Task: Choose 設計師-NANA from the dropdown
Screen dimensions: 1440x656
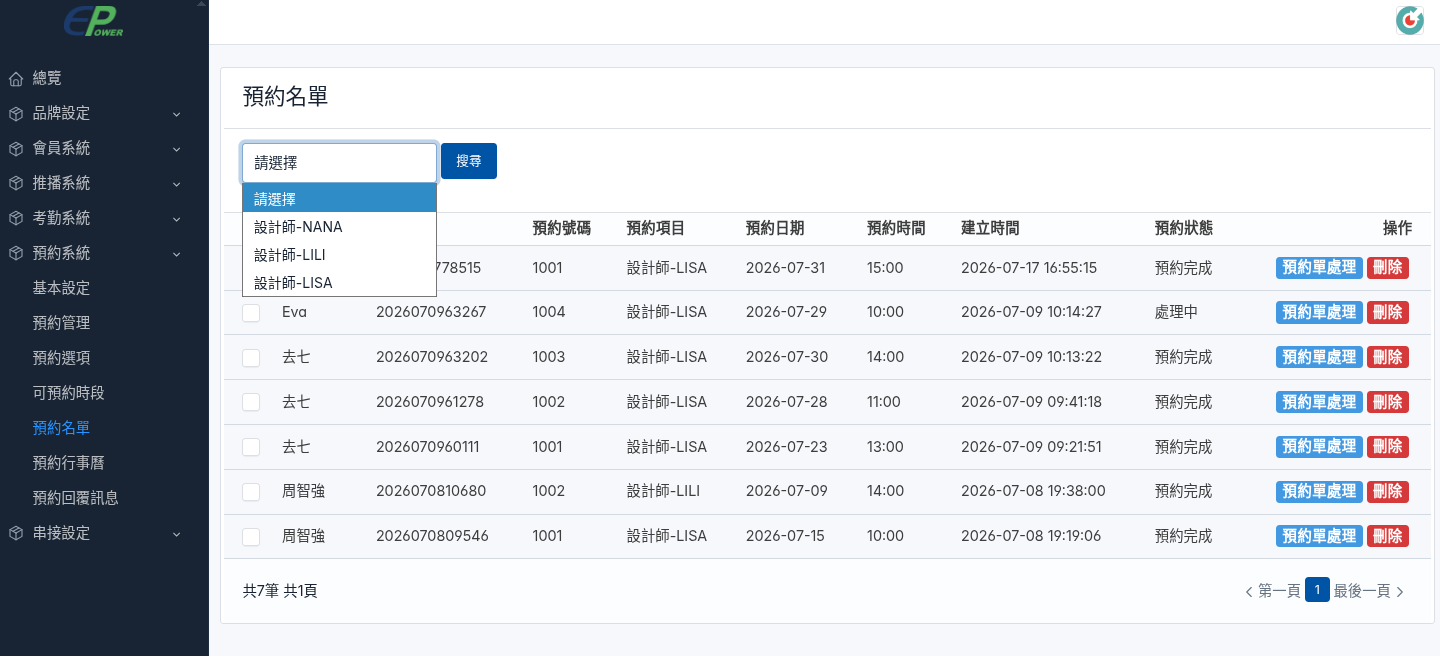Action: coord(339,227)
